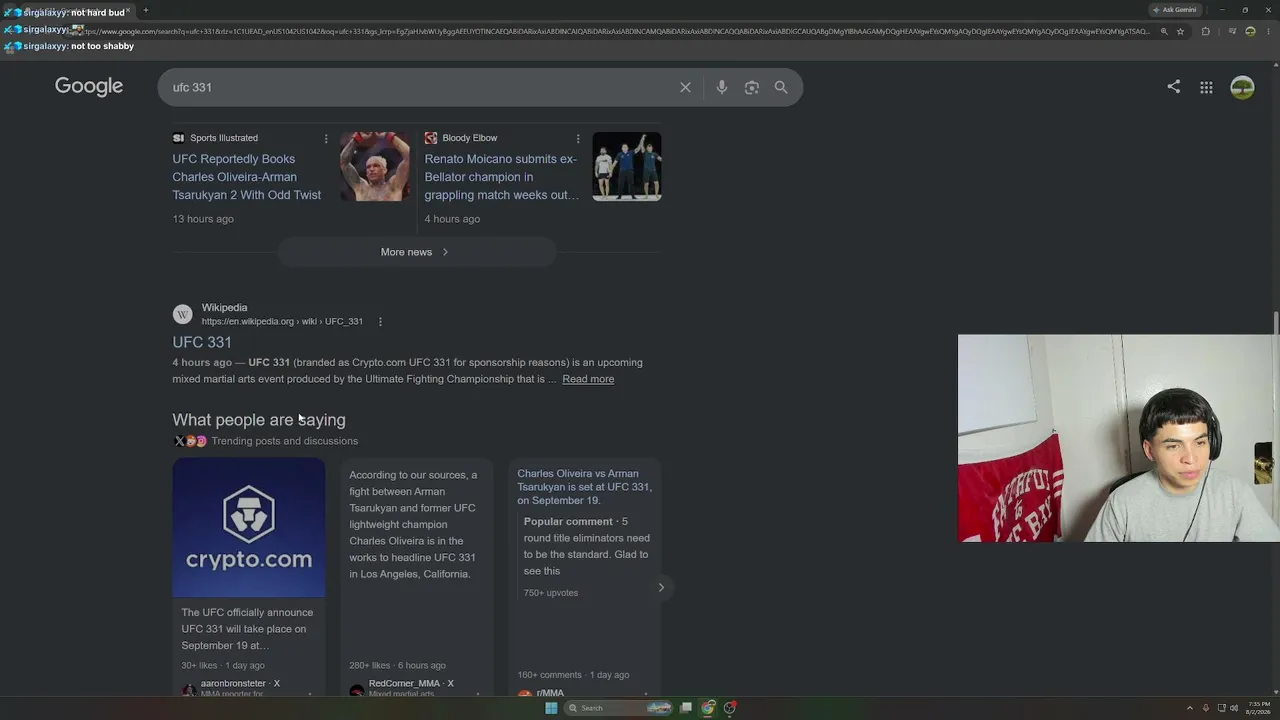The image size is (1280, 720).
Task: Open Chrome's three-dot menu
Action: [1268, 31]
